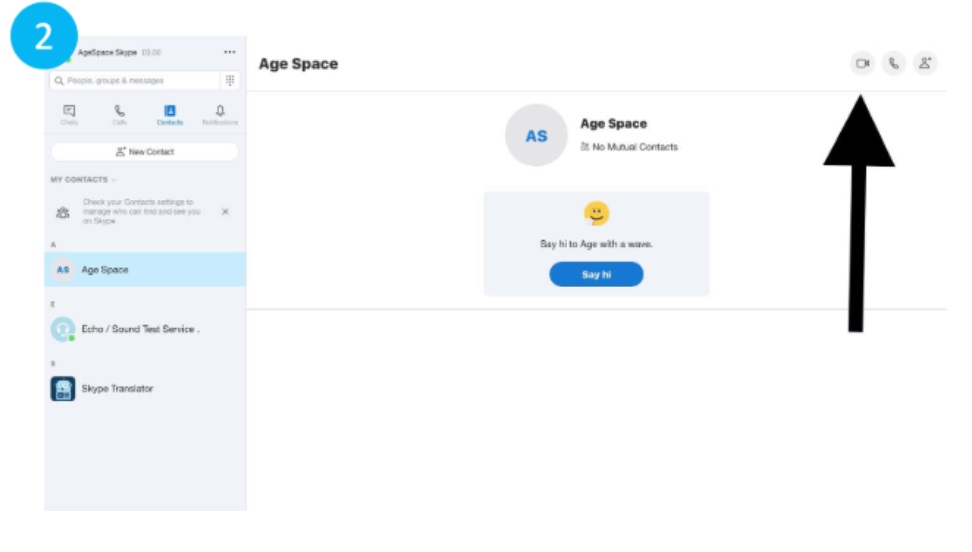This screenshot has height=552, width=972.
Task: Click the add people icon in header
Action: 925,63
